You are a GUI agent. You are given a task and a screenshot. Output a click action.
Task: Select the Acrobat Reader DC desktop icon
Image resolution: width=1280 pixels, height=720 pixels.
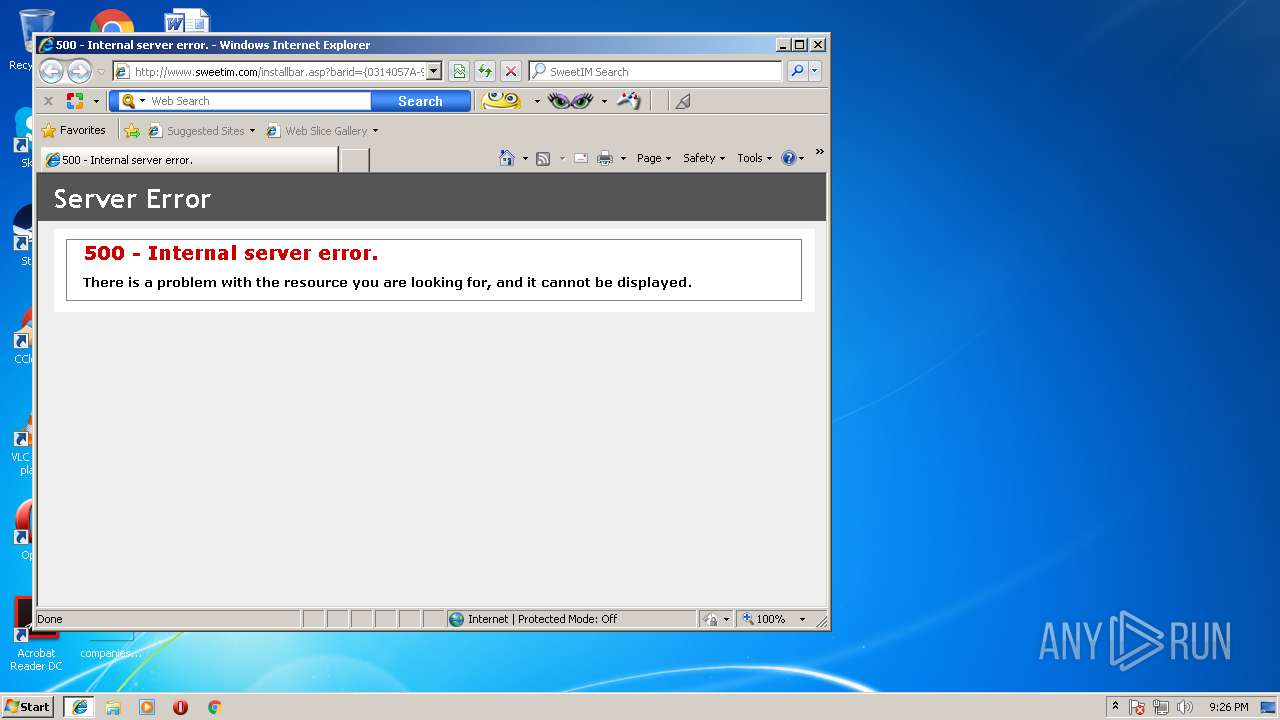point(36,634)
